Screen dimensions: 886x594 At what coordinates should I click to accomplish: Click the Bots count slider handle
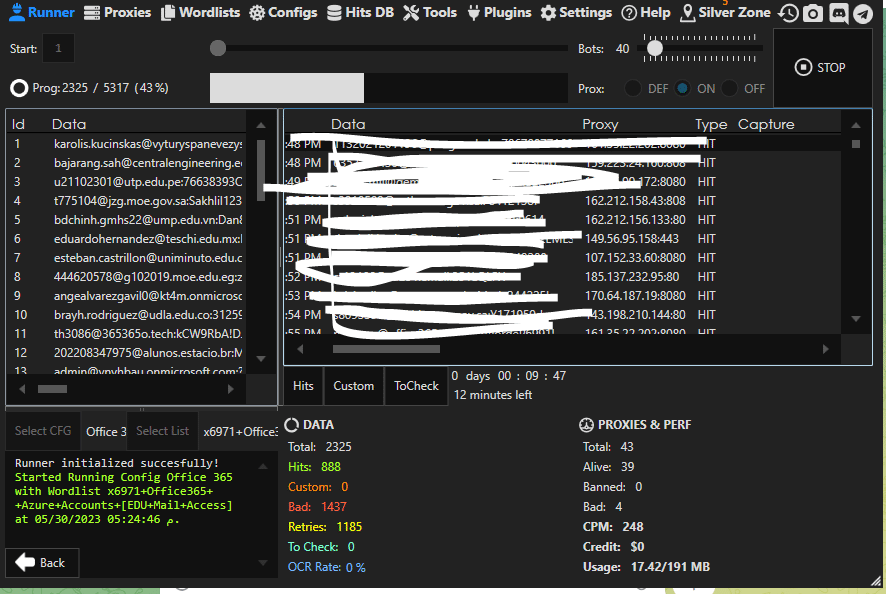[655, 47]
